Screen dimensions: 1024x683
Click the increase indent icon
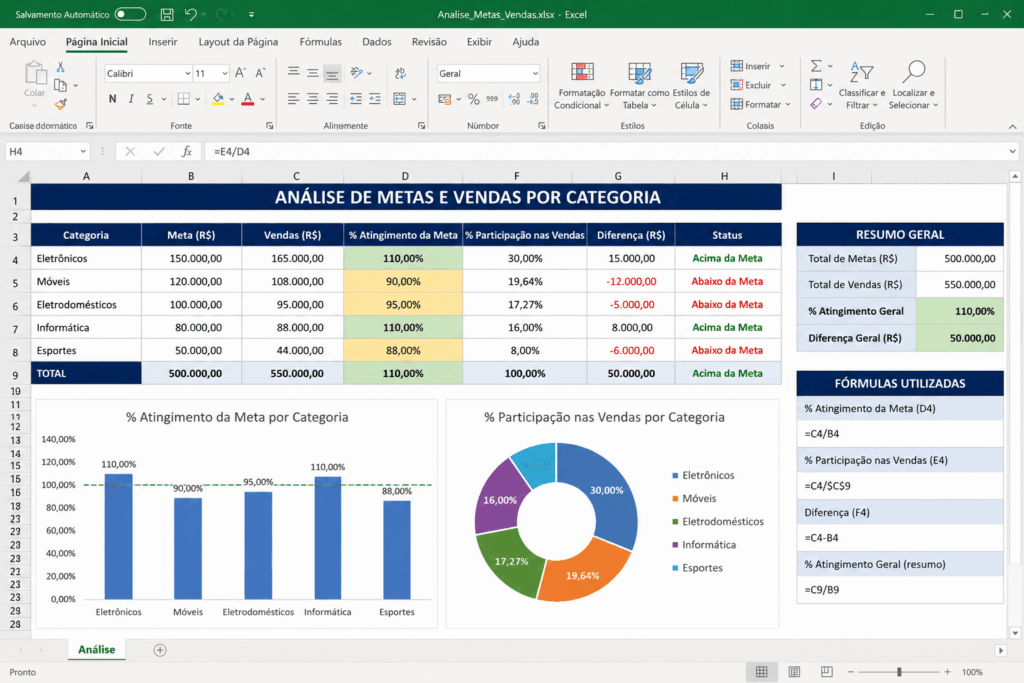click(x=374, y=99)
